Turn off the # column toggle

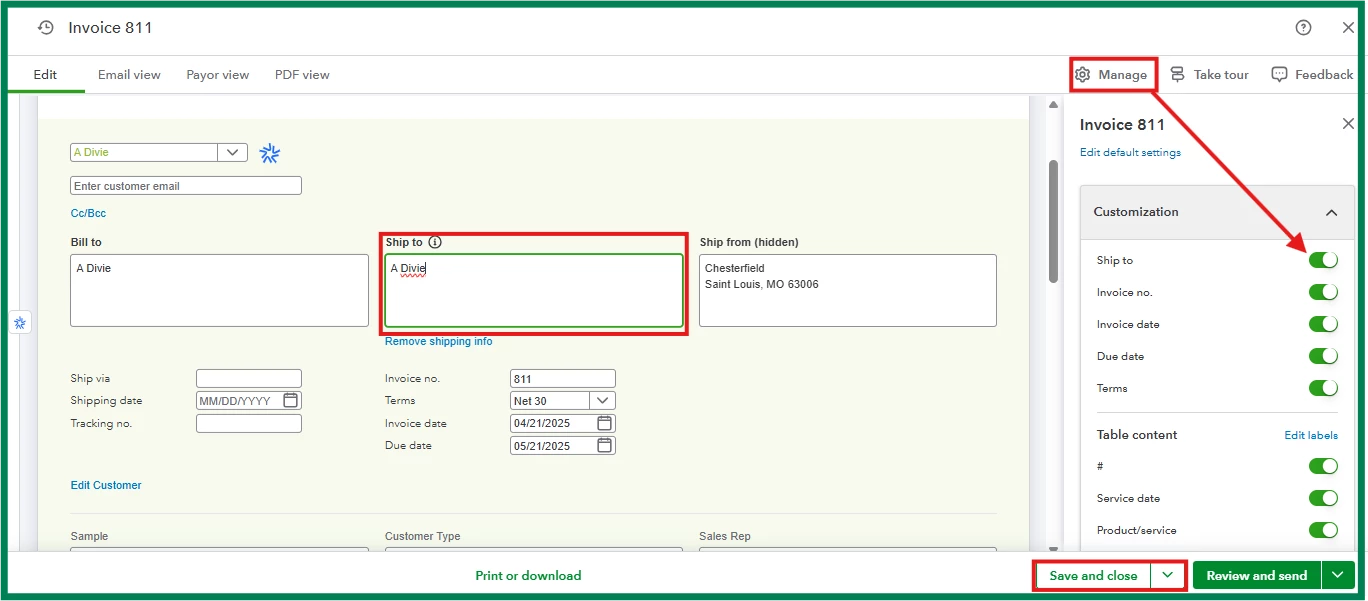tap(1323, 466)
